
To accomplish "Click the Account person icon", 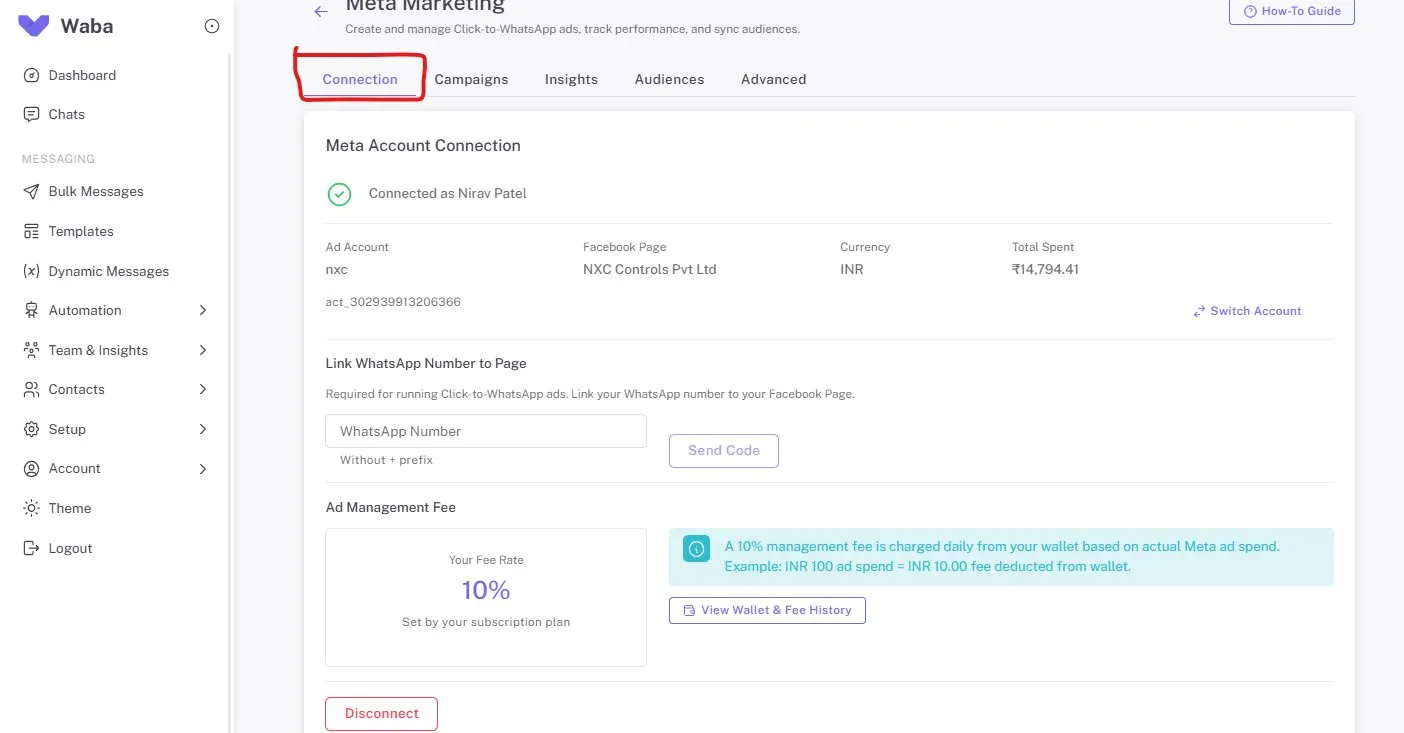I will coord(31,468).
